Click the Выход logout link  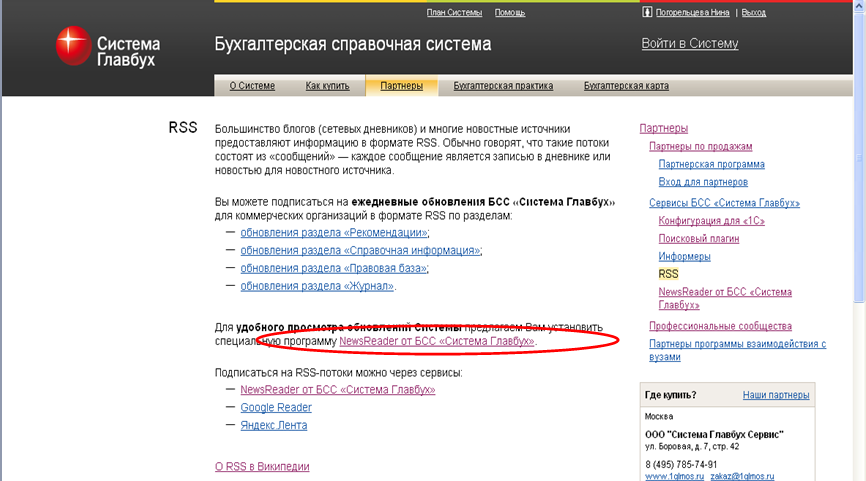pyautogui.click(x=754, y=12)
